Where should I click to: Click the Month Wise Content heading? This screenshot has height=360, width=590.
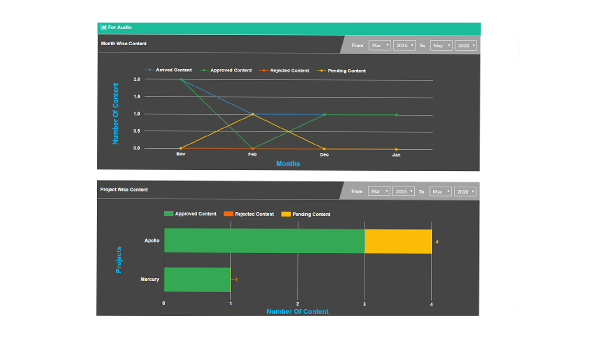click(x=123, y=44)
